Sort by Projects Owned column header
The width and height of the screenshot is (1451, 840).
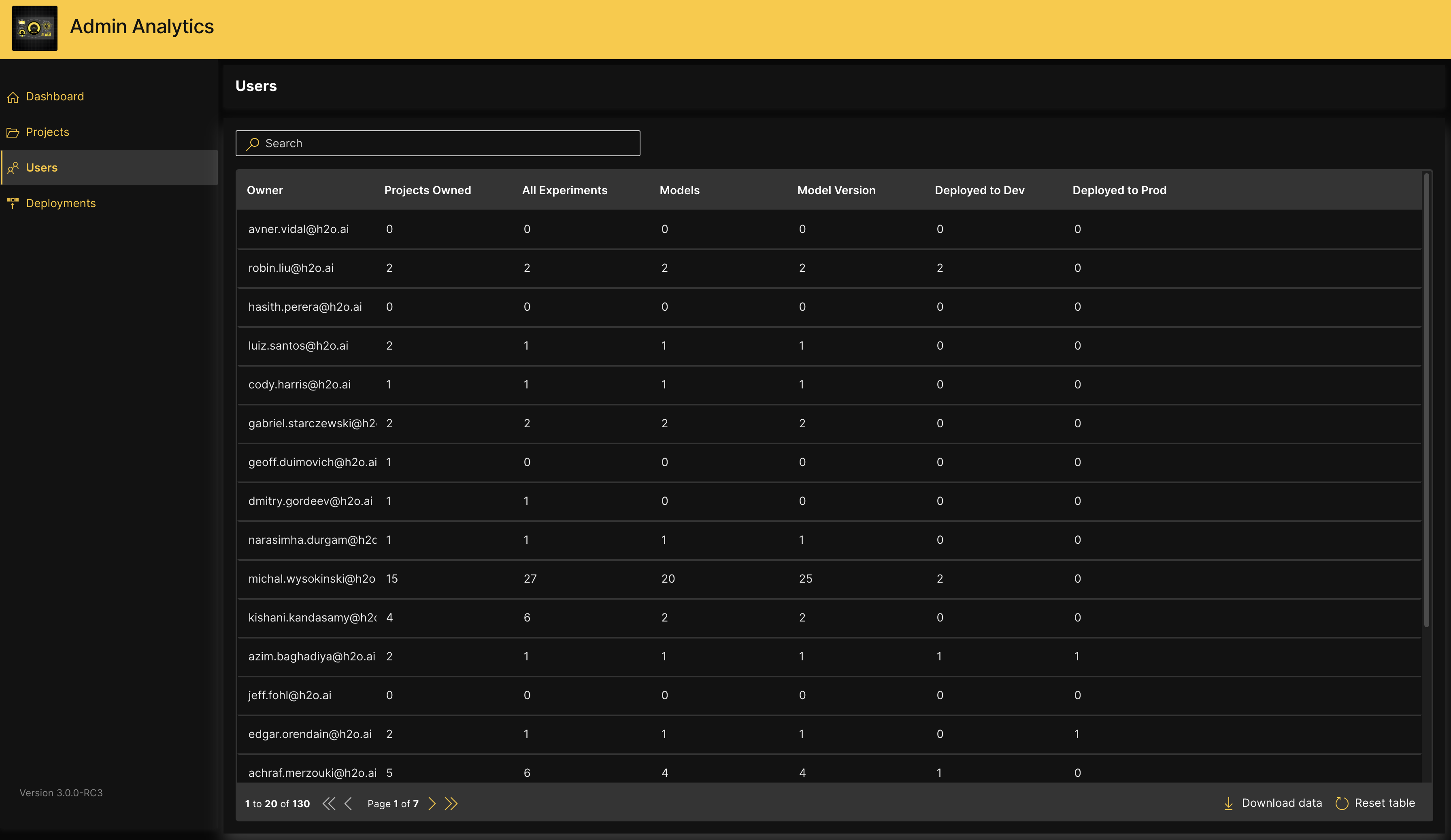click(427, 191)
